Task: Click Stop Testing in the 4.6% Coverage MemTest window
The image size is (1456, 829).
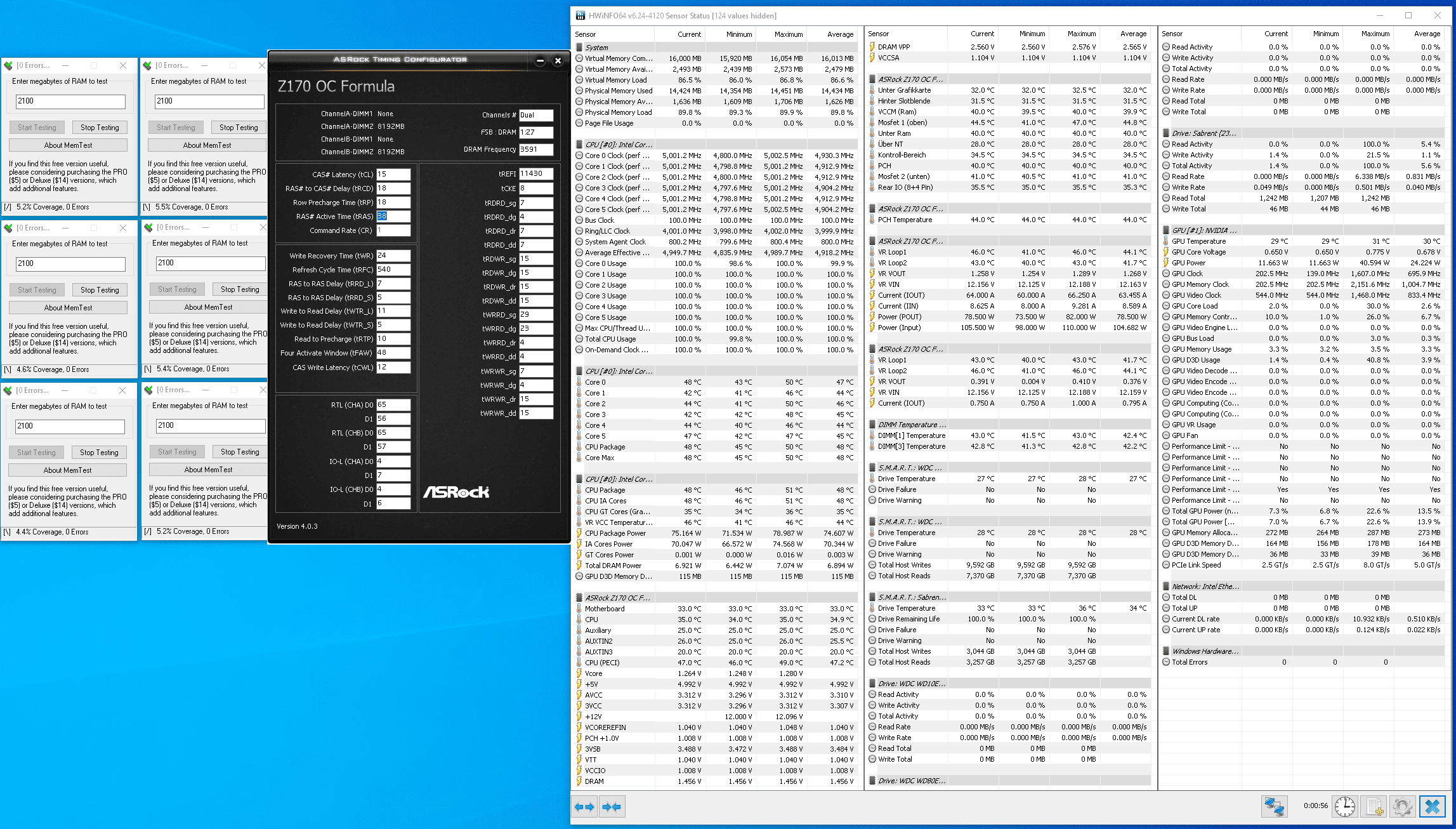Action: pos(100,290)
